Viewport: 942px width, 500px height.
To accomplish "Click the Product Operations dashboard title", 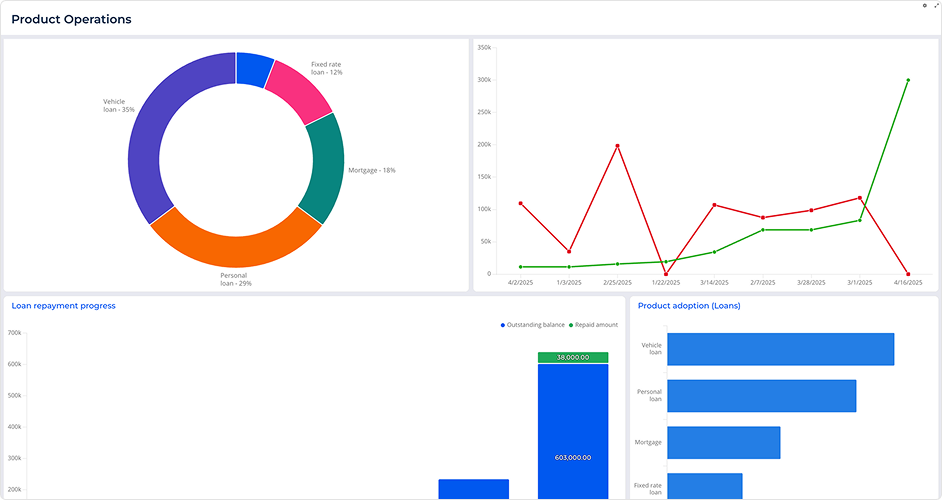I will (x=71, y=19).
